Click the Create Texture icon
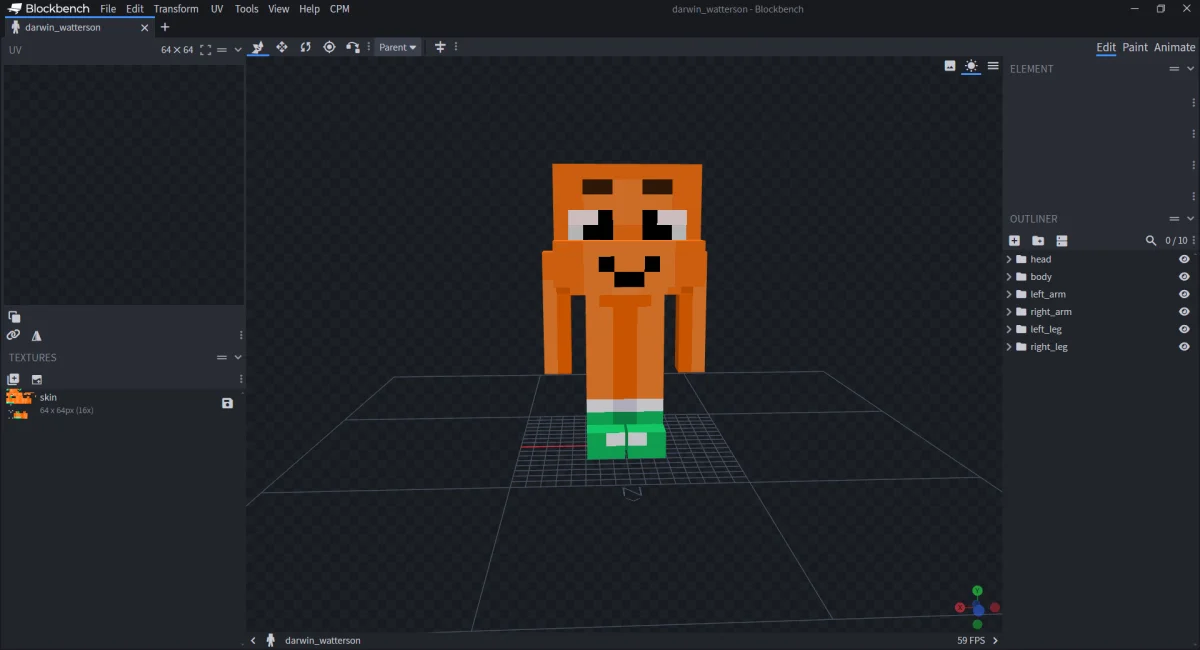 [x=14, y=379]
